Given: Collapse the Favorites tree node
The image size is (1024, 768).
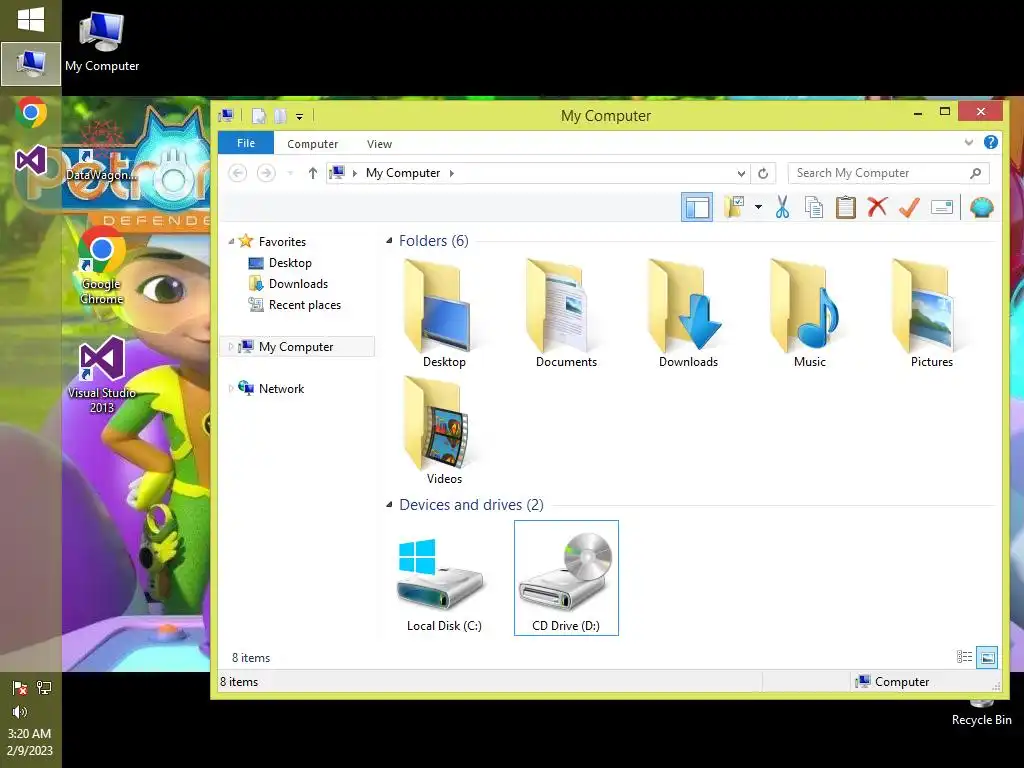Looking at the screenshot, I should coord(231,242).
